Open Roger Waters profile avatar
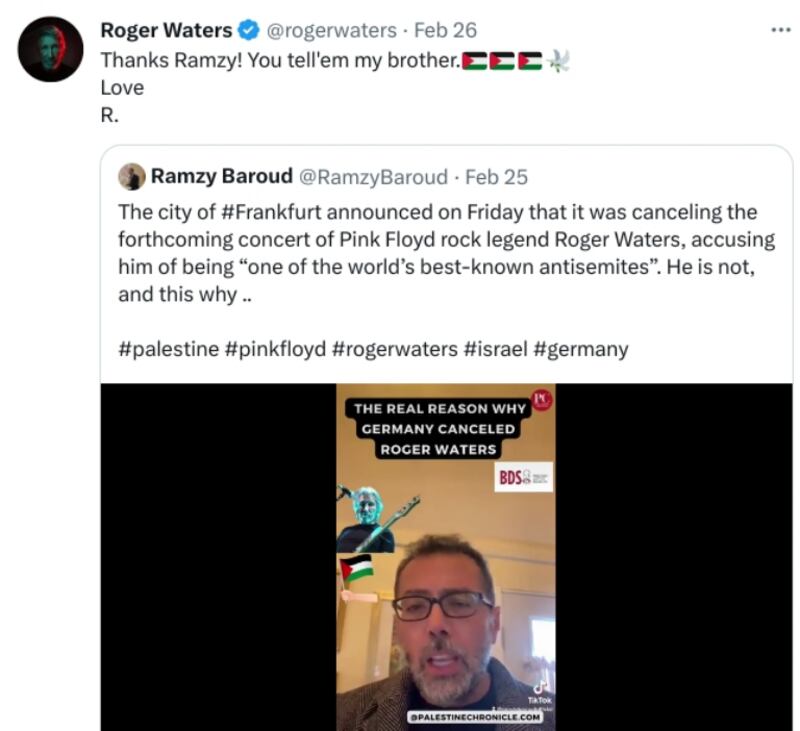Screen dimensions: 800x731 [50, 49]
